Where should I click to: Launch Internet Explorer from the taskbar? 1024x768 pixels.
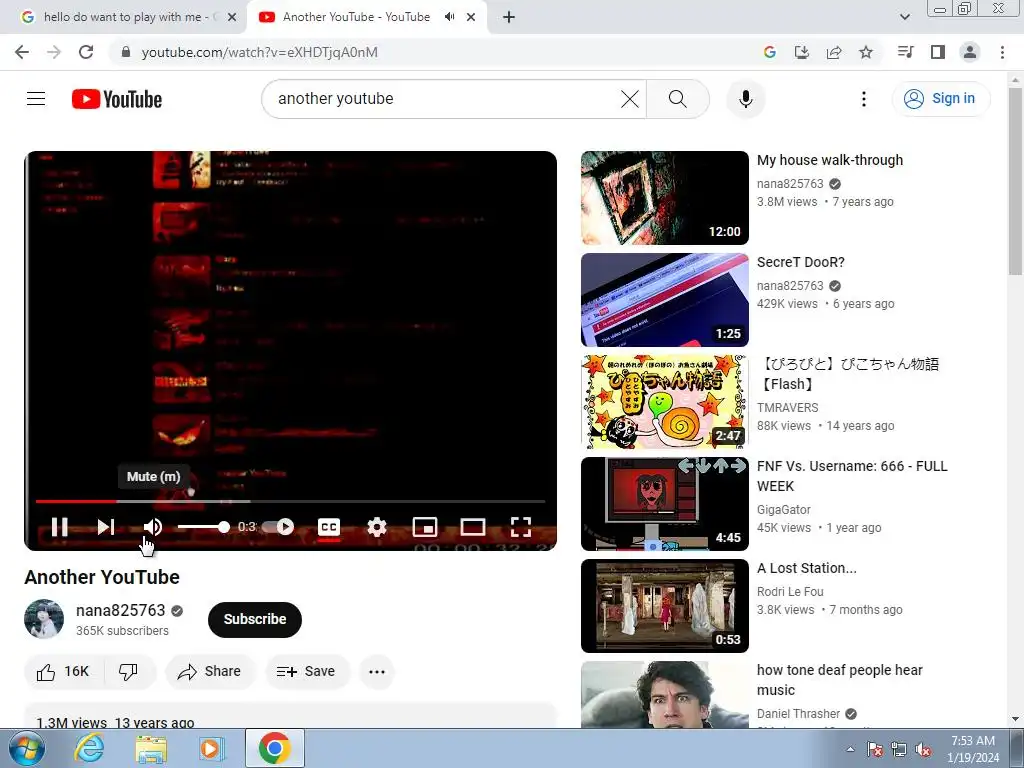(89, 748)
